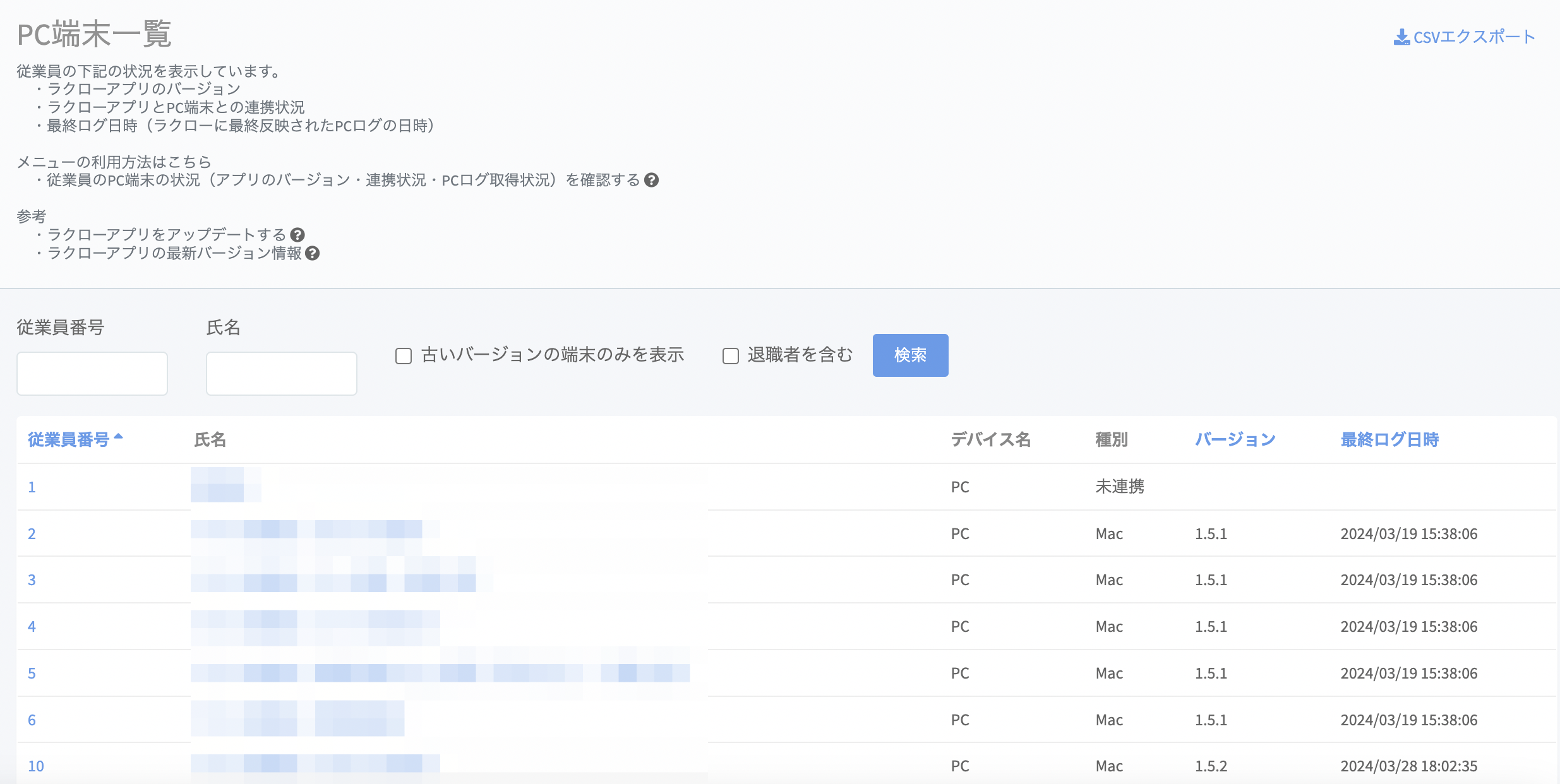Screen dimensions: 1560x784
Task: Open ラクローアプリの最新バージョン情報 link
Action: point(174,253)
